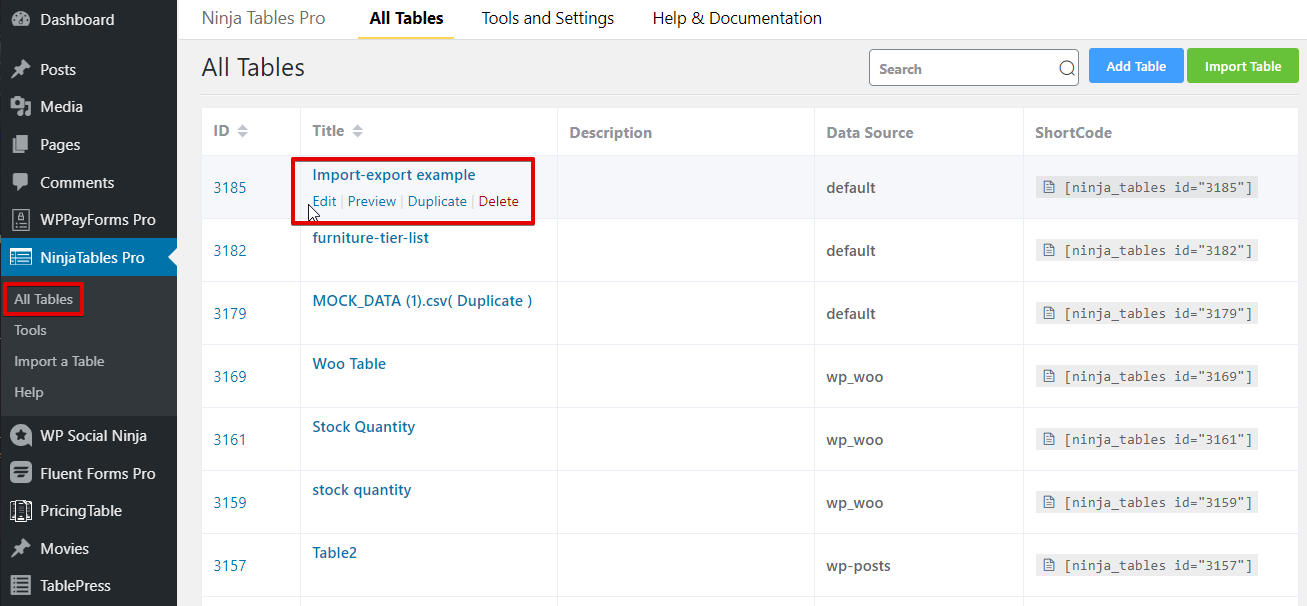Click Duplicate under Import-export example
The width and height of the screenshot is (1307, 606).
point(437,201)
